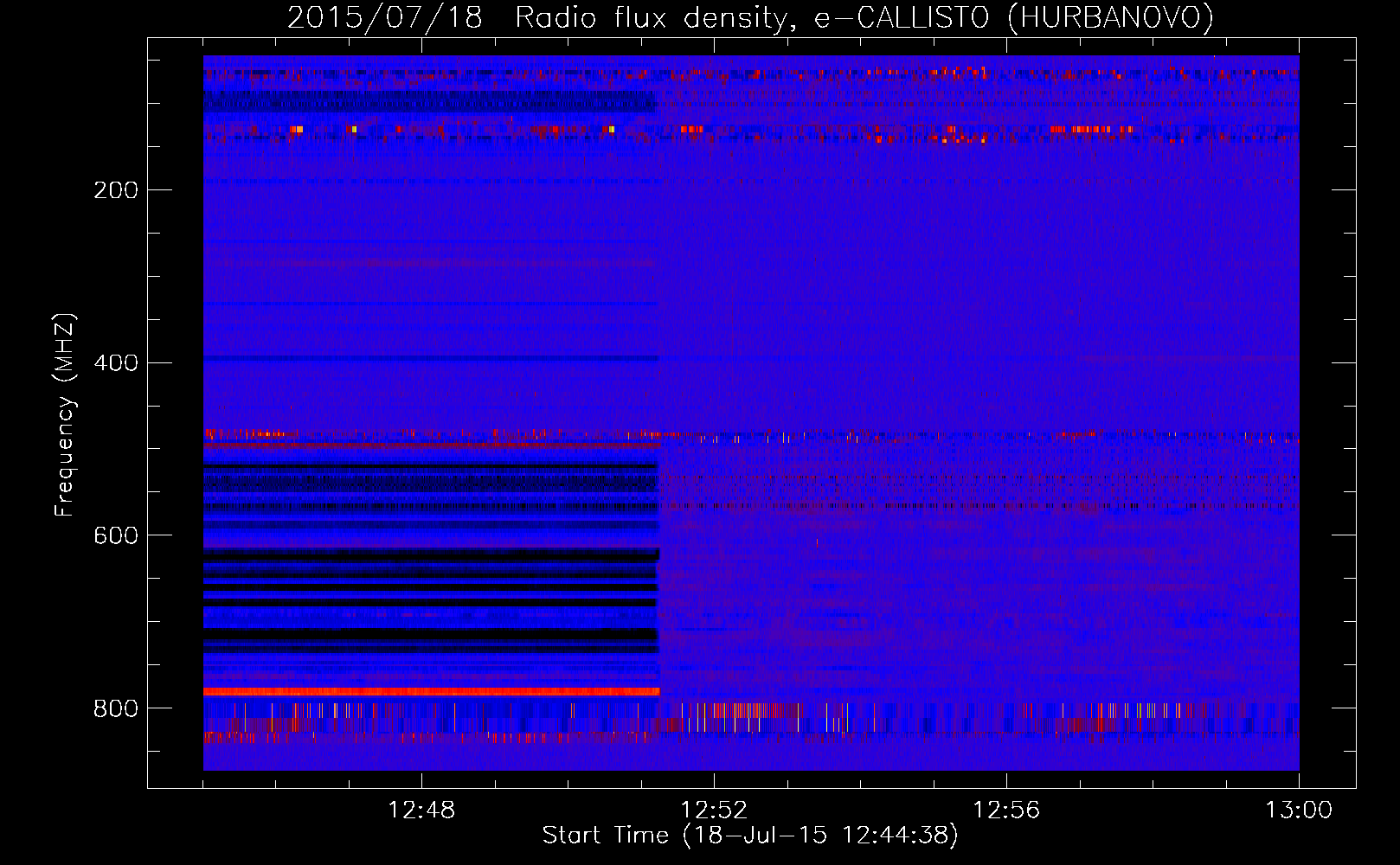Click the 800 frequency tick label
1400x865 pixels.
(x=116, y=709)
